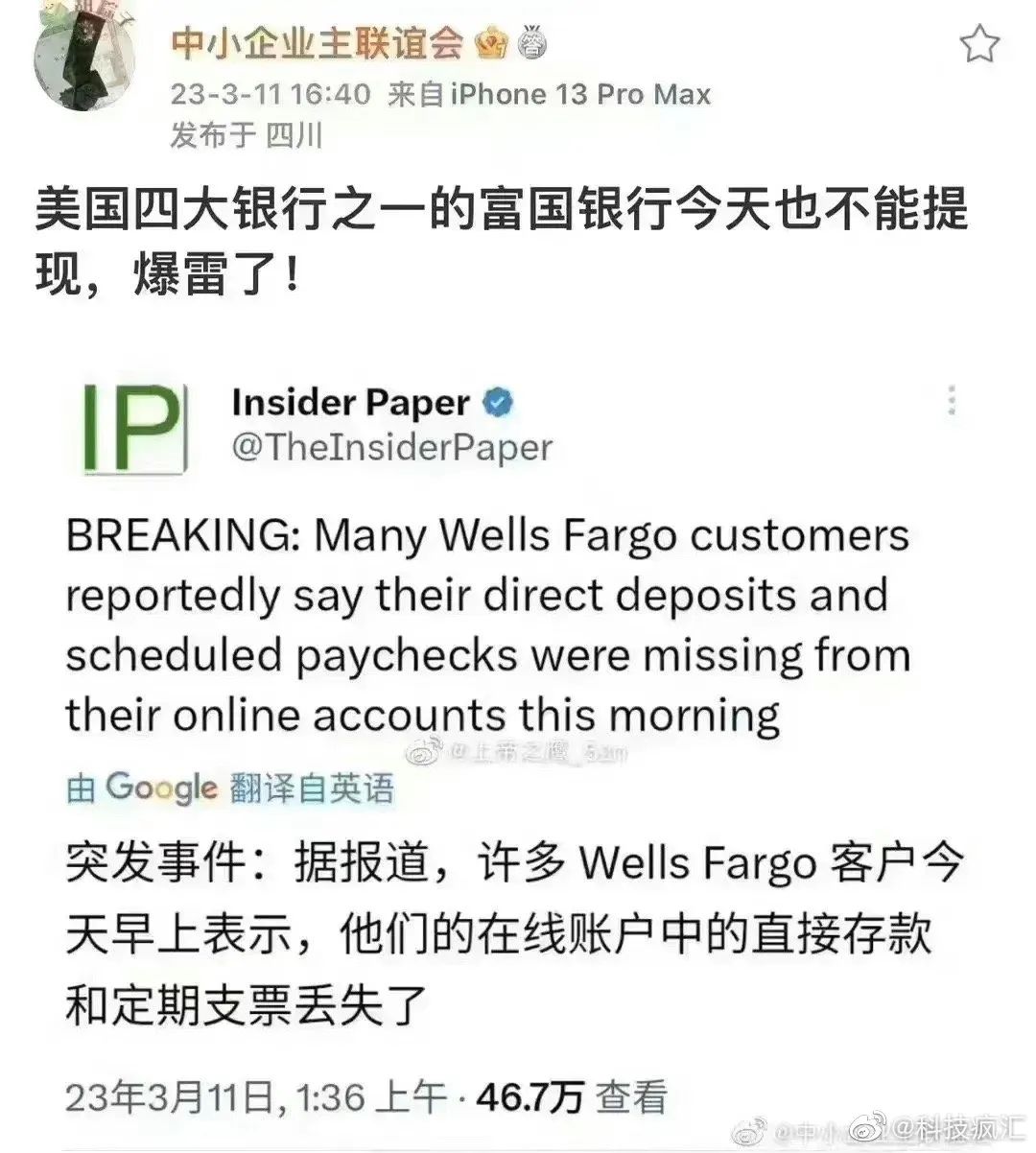Click the 发布于 四川 location label

tap(246, 136)
